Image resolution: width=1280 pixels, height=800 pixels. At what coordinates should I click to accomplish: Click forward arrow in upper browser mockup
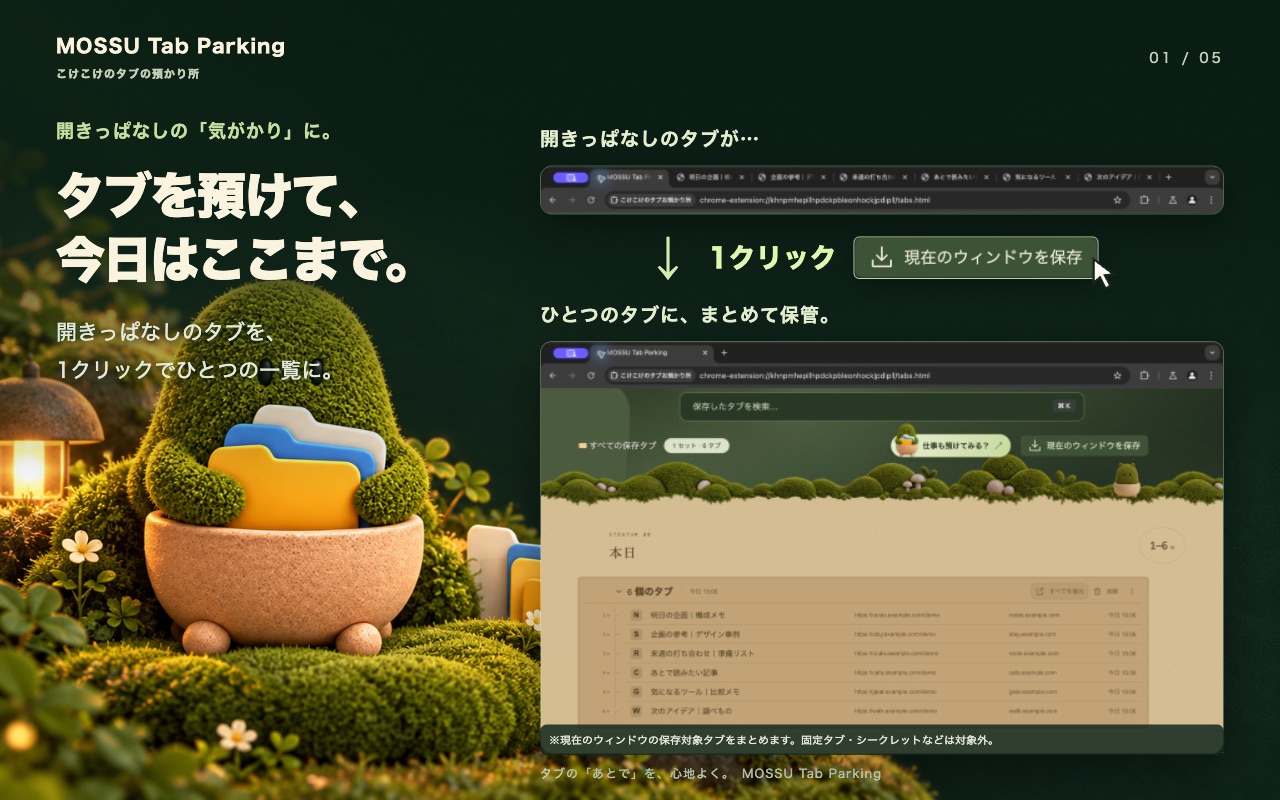coord(572,200)
